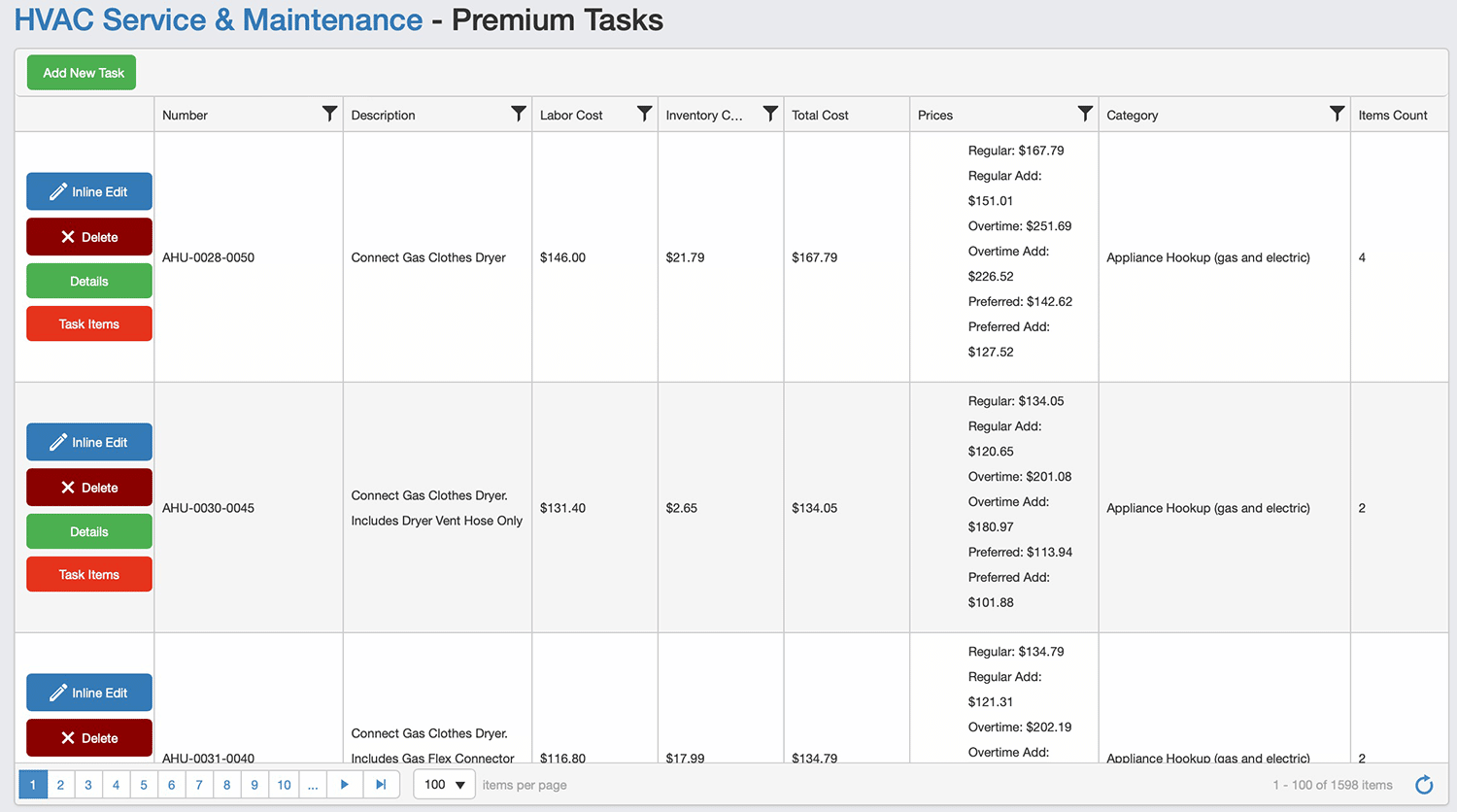1457x812 pixels.
Task: Inline Edit task AHU-0030-0045
Action: 89,442
